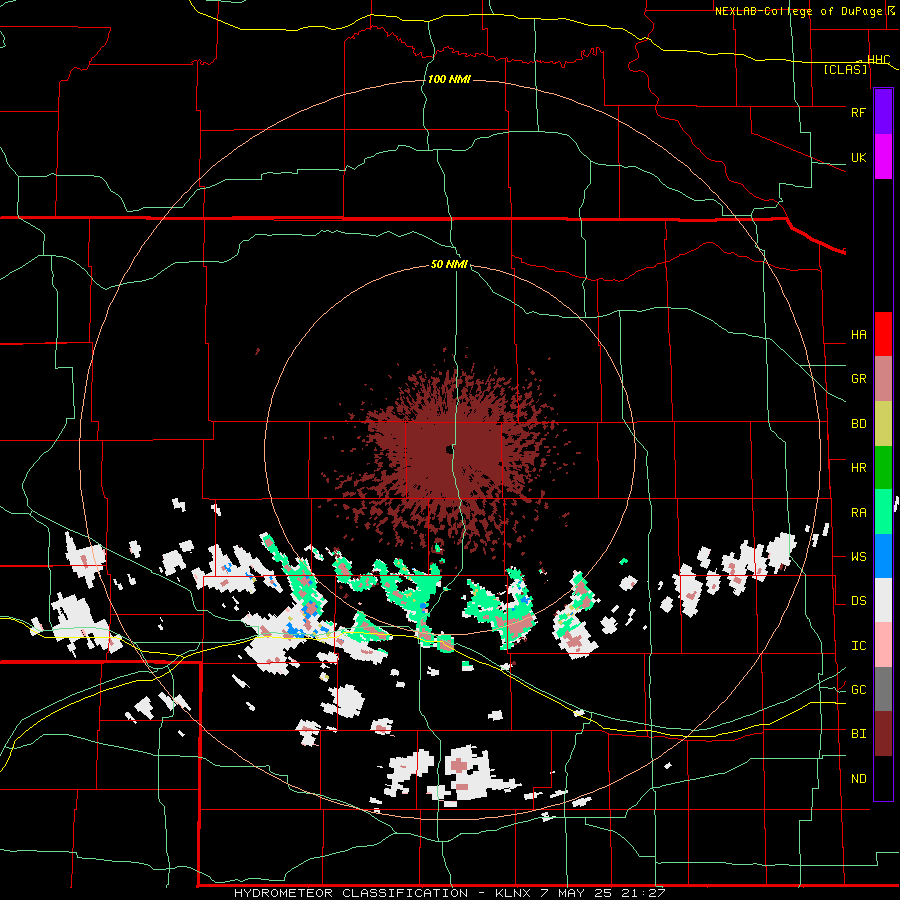Click the RA legend label
The height and width of the screenshot is (900, 900).
point(858,512)
